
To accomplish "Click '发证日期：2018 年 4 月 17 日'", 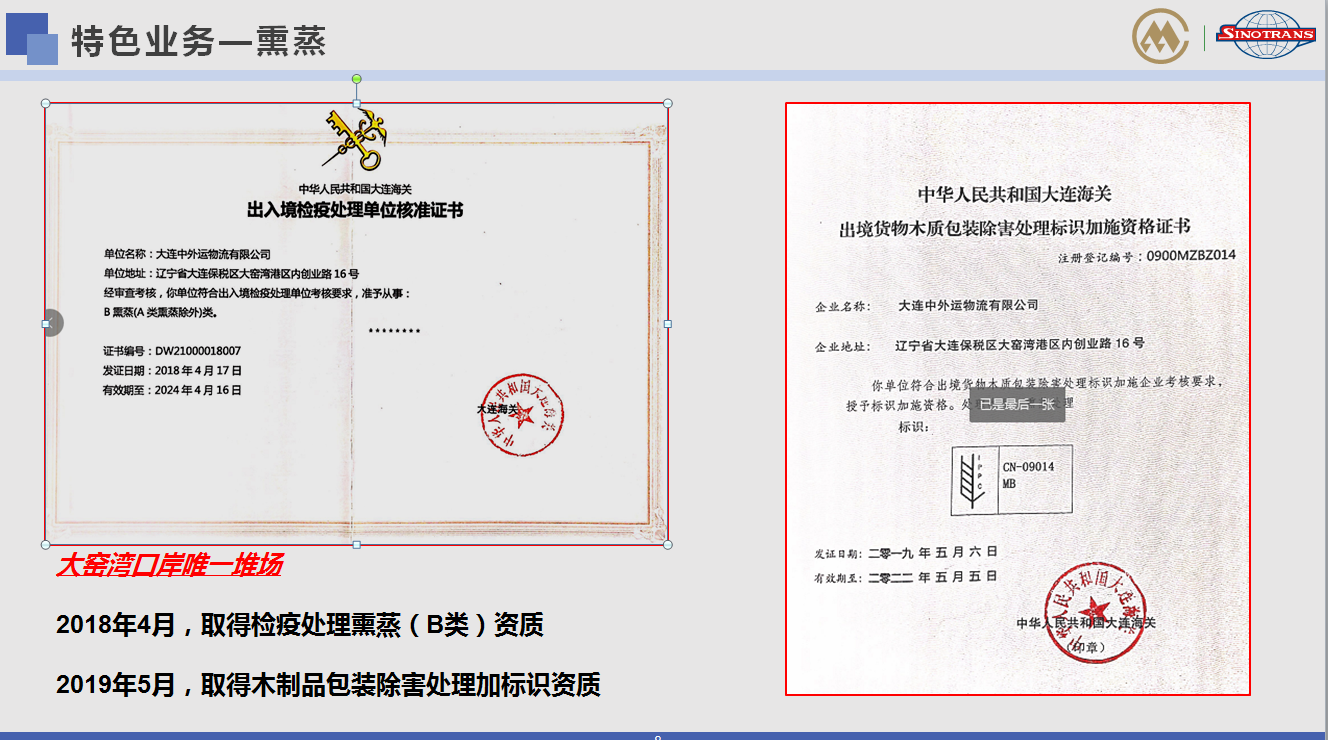I will pos(172,370).
